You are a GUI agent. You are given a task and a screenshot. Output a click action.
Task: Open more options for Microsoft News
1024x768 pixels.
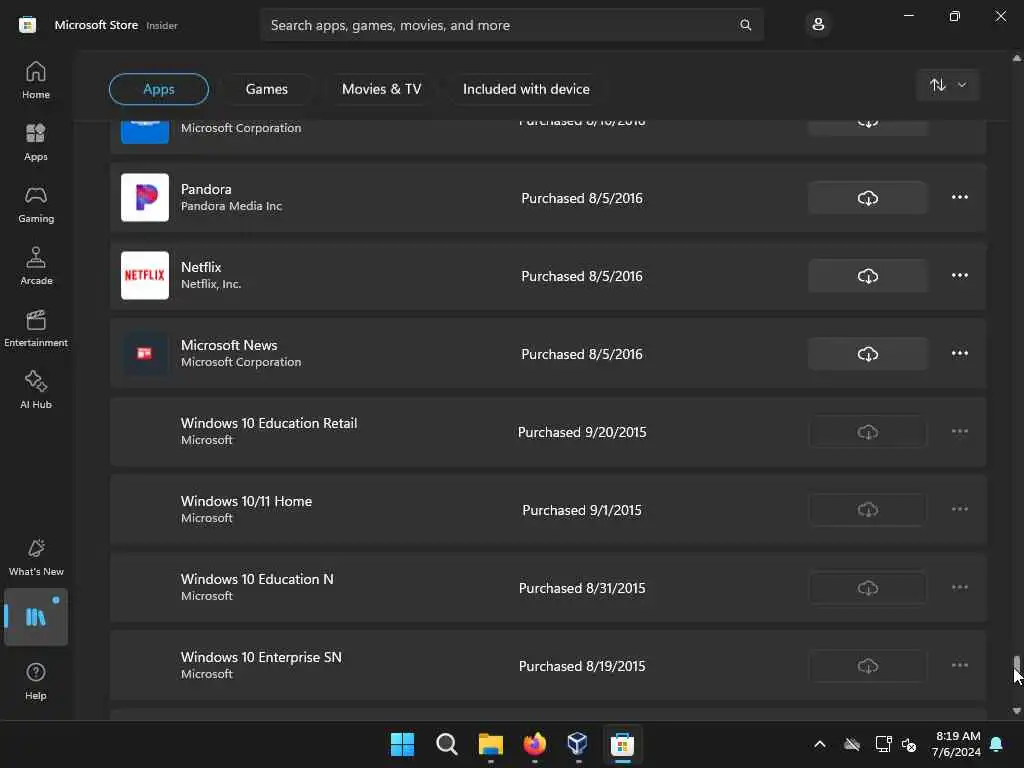tap(959, 353)
